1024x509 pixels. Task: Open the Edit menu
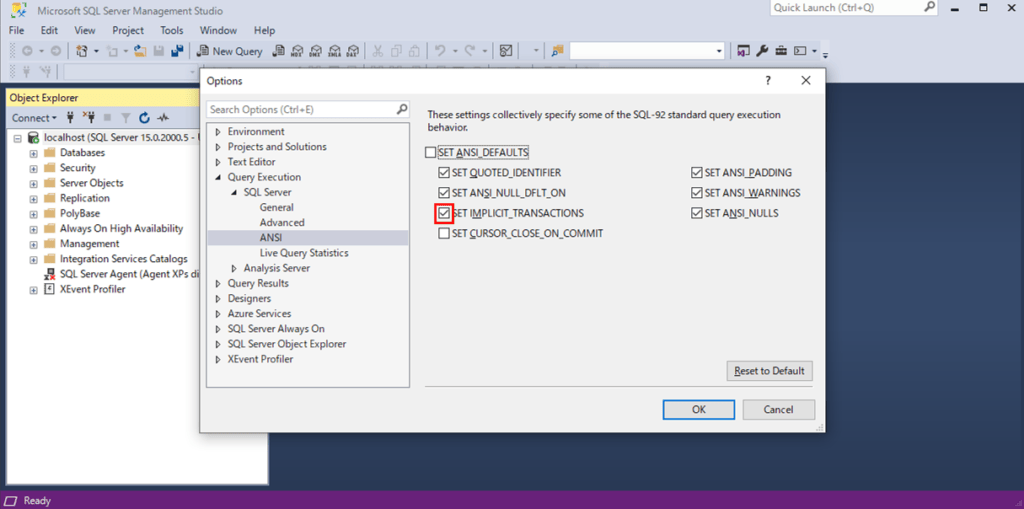49,31
